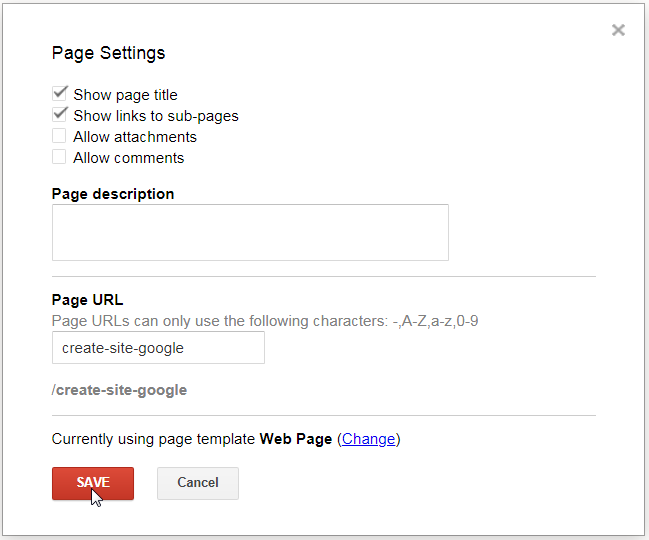
Task: Click the allowed URL characters hint text
Action: point(265,321)
